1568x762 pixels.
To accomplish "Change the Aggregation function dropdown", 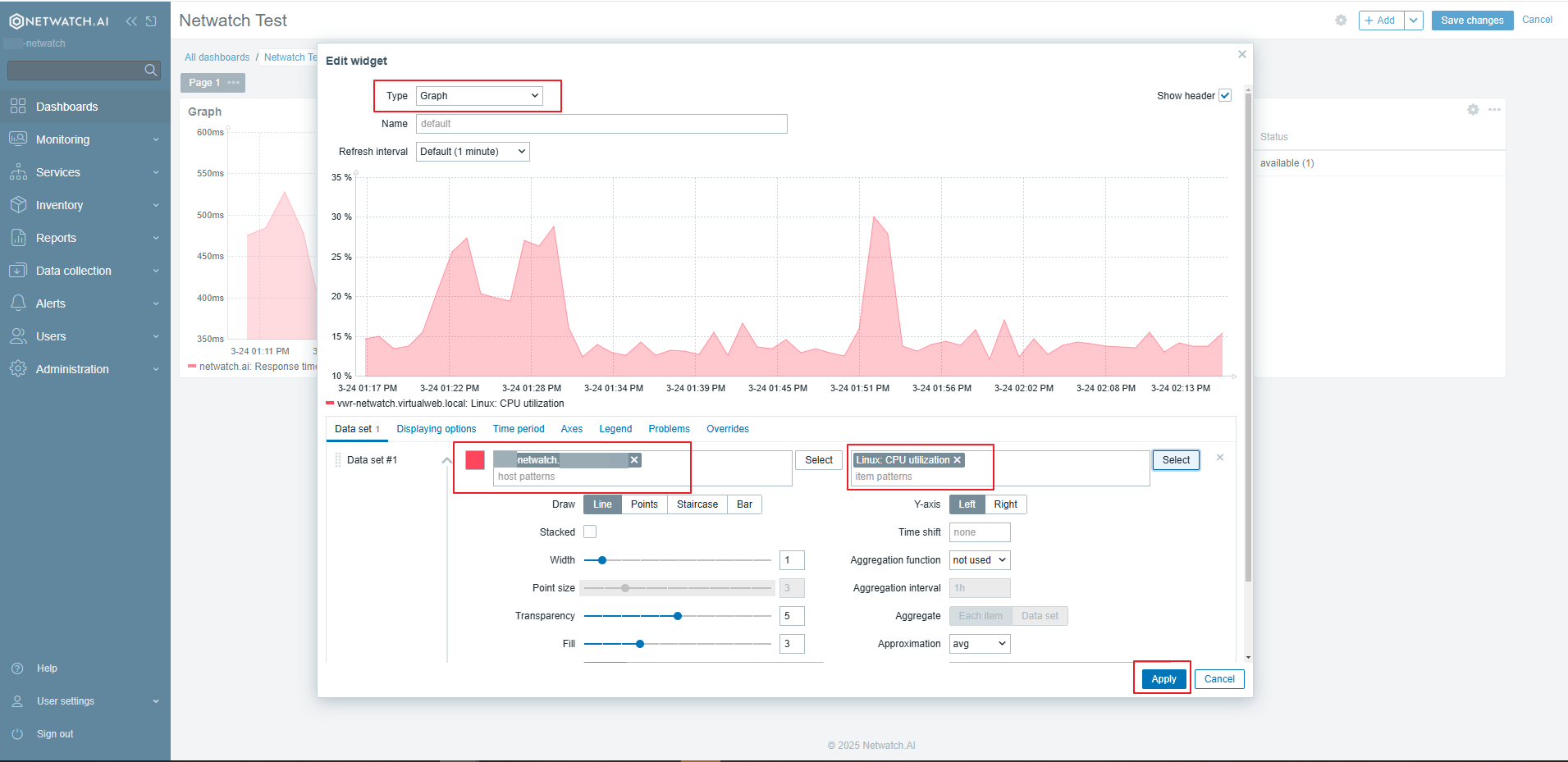I will point(978,559).
